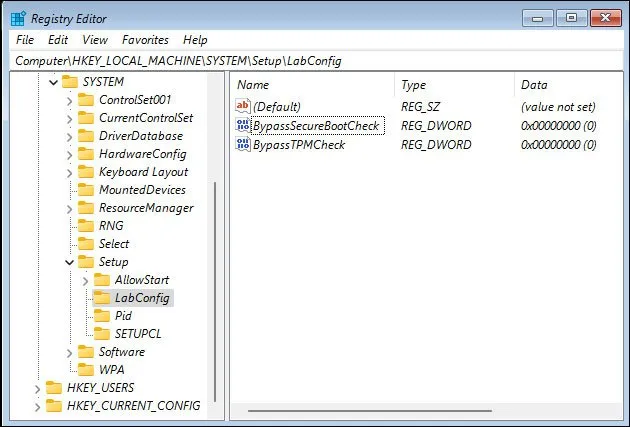Image resolution: width=630 pixels, height=427 pixels.
Task: Click the HKEY_USERS folder icon
Action: tap(53, 388)
